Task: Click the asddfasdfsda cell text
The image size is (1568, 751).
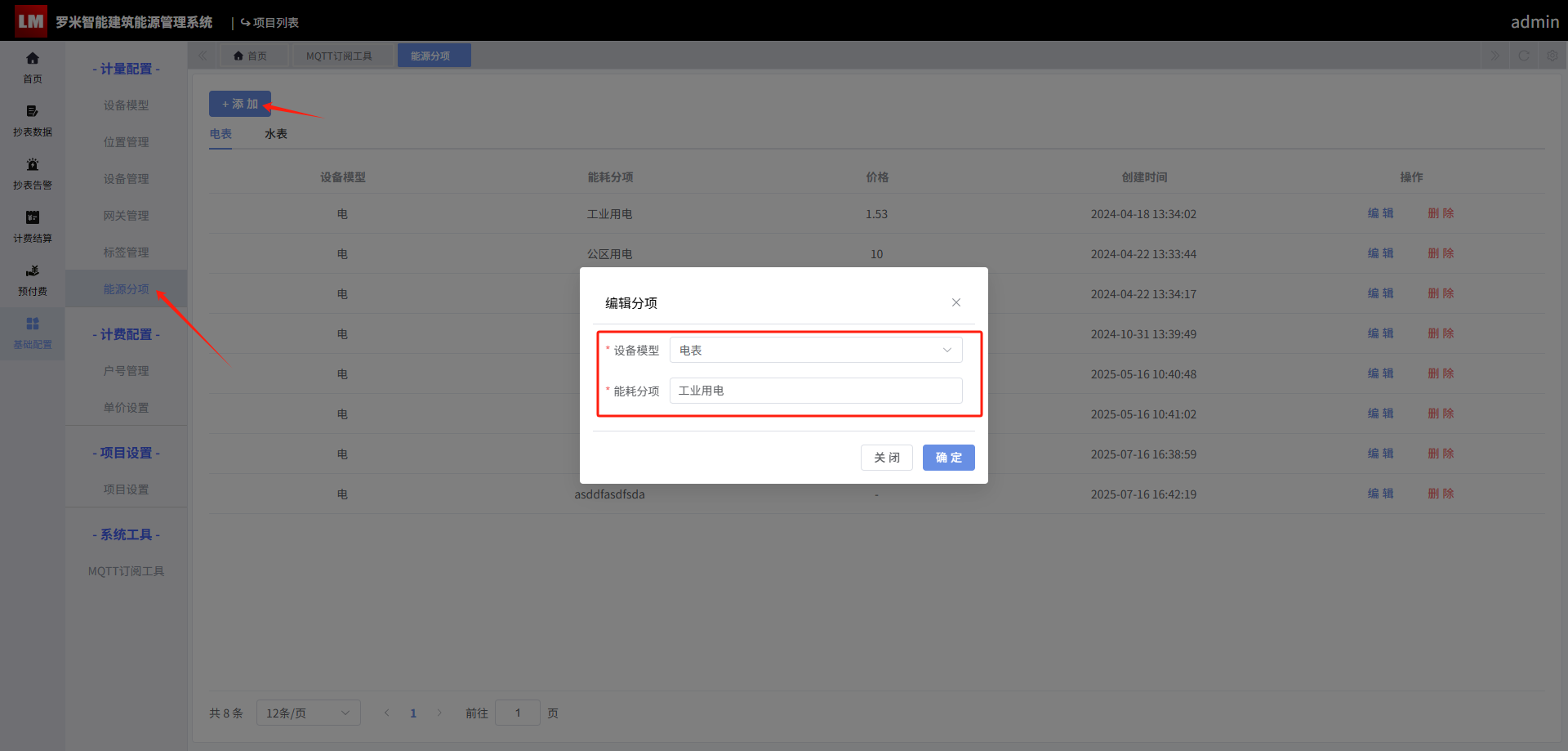Action: point(610,494)
